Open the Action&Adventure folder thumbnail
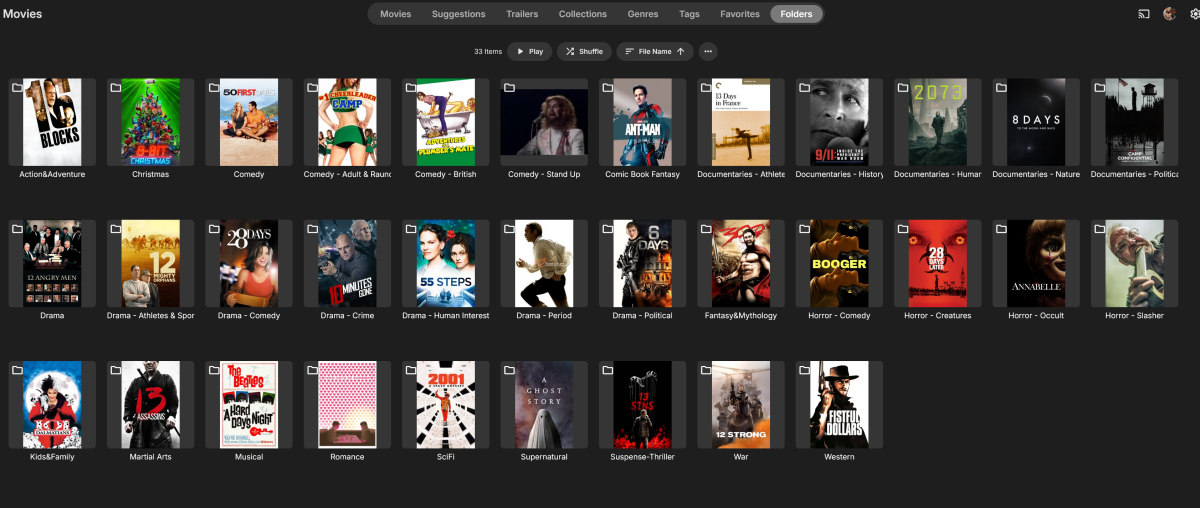Image resolution: width=1200 pixels, height=508 pixels. (52, 122)
